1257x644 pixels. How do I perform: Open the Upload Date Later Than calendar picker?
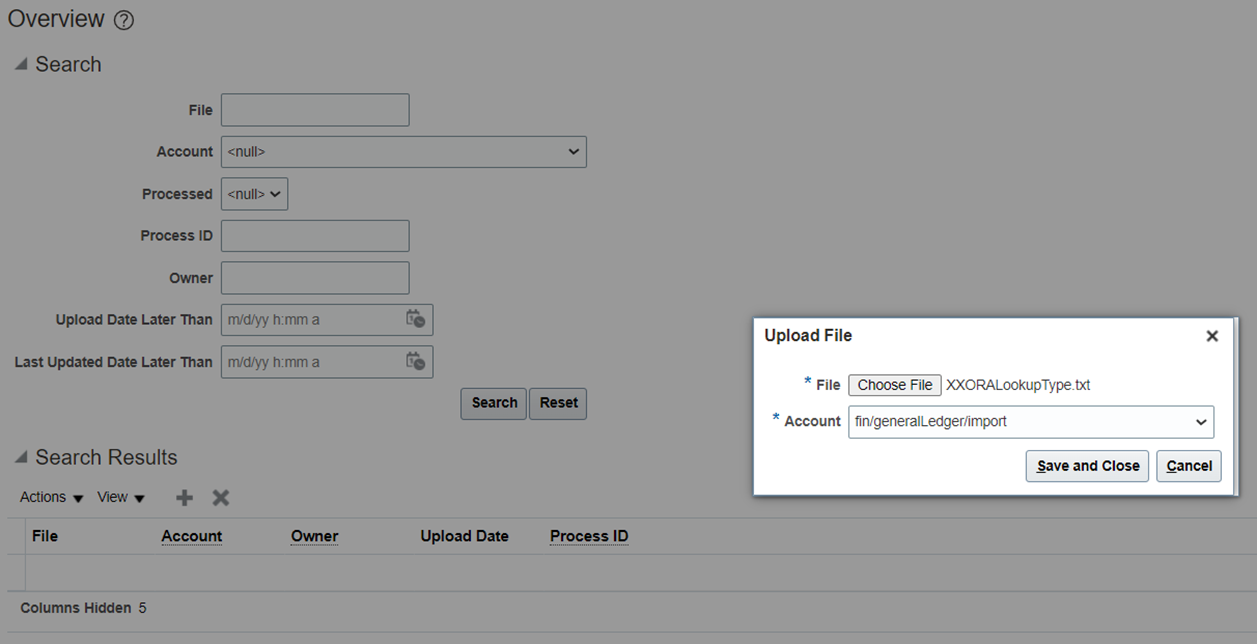[417, 319]
